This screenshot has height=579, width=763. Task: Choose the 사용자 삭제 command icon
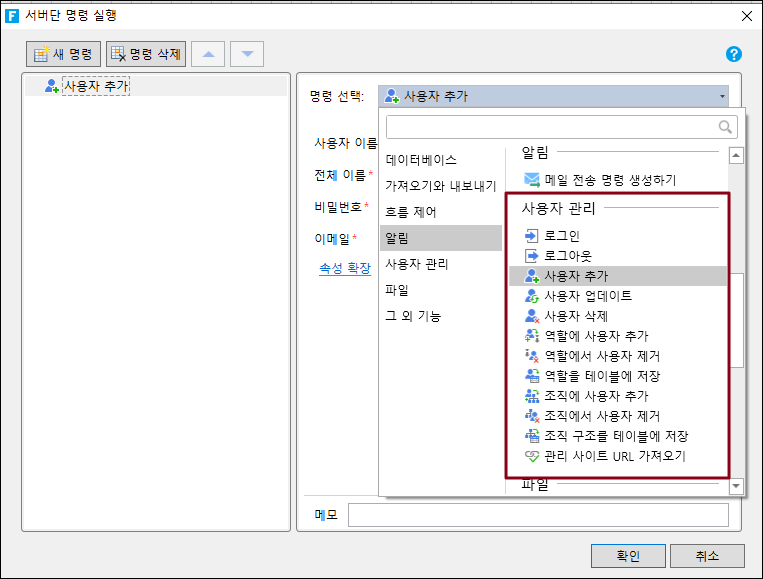click(532, 316)
